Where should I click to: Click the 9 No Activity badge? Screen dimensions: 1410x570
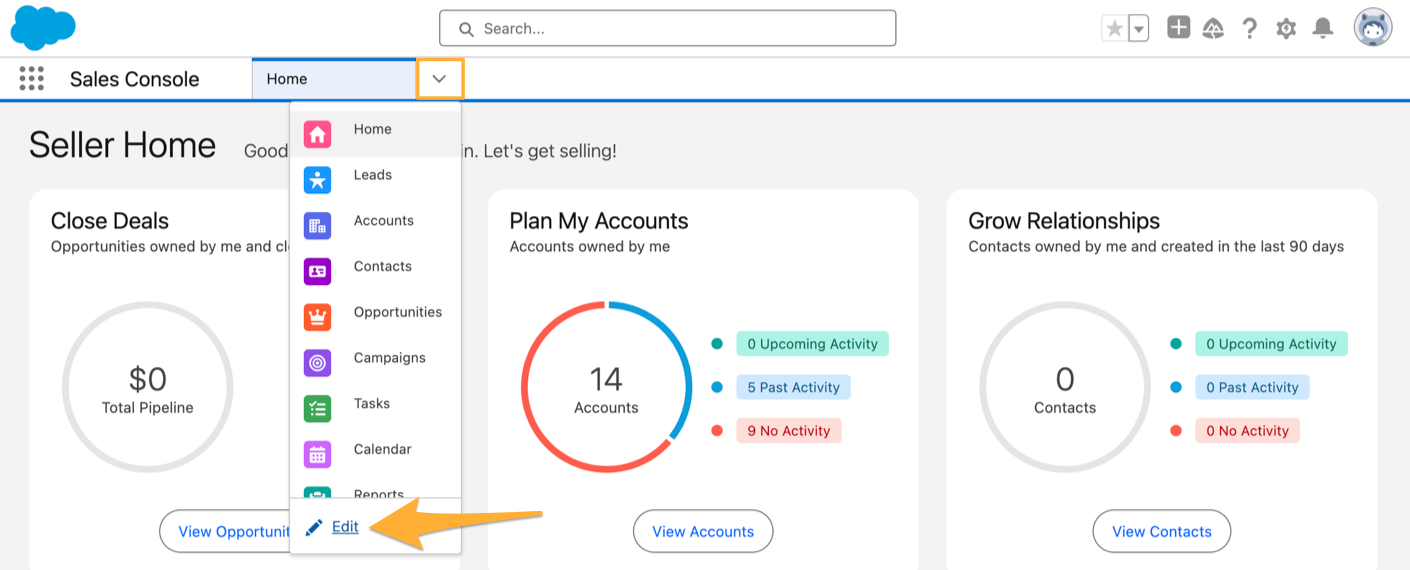[x=789, y=431]
